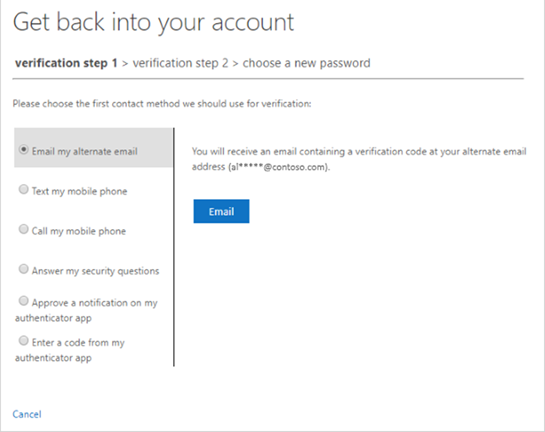This screenshot has width=545, height=432.
Task: Click the Email my alternate email label
Action: point(85,152)
